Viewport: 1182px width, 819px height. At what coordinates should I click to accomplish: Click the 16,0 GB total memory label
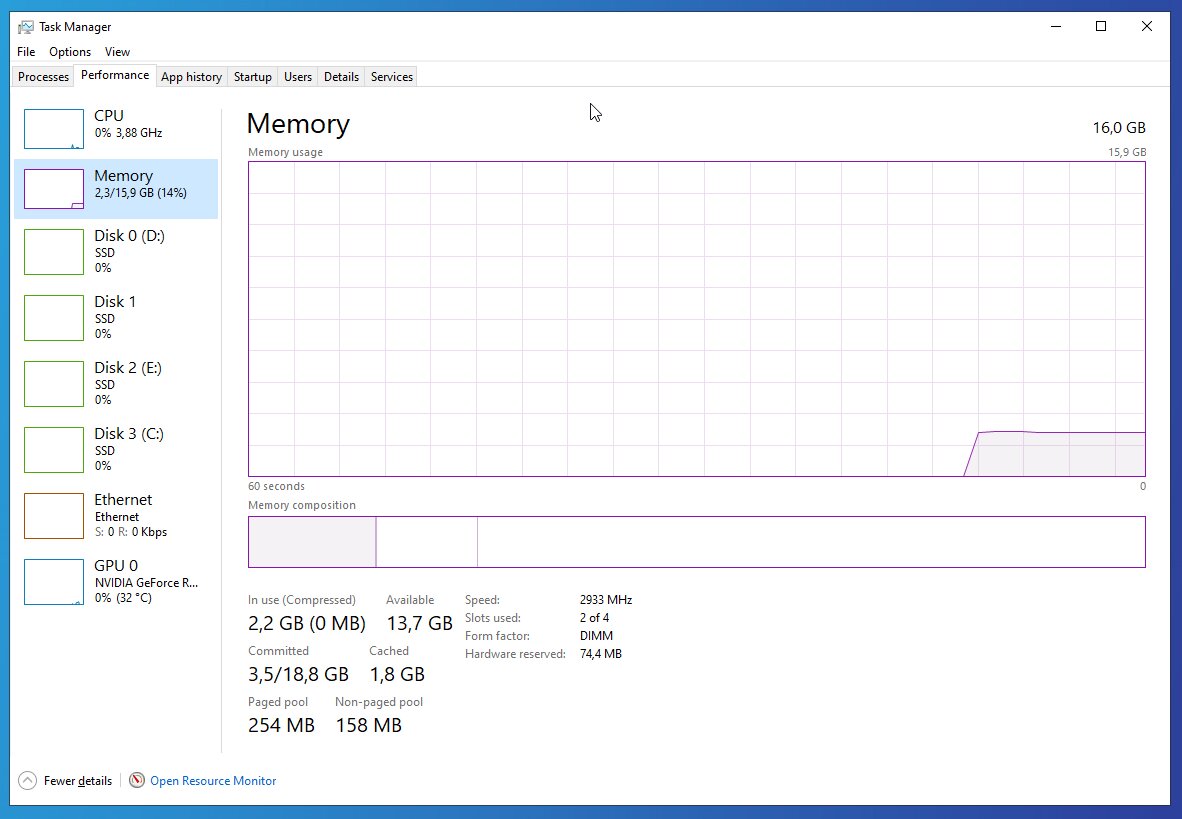point(1119,127)
